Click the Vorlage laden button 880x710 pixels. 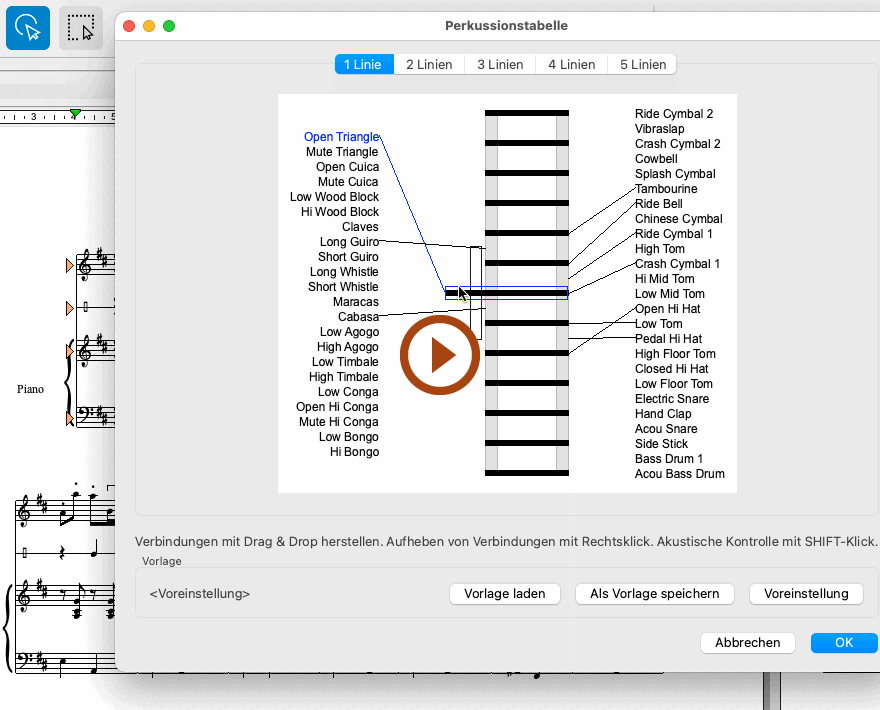click(x=504, y=593)
